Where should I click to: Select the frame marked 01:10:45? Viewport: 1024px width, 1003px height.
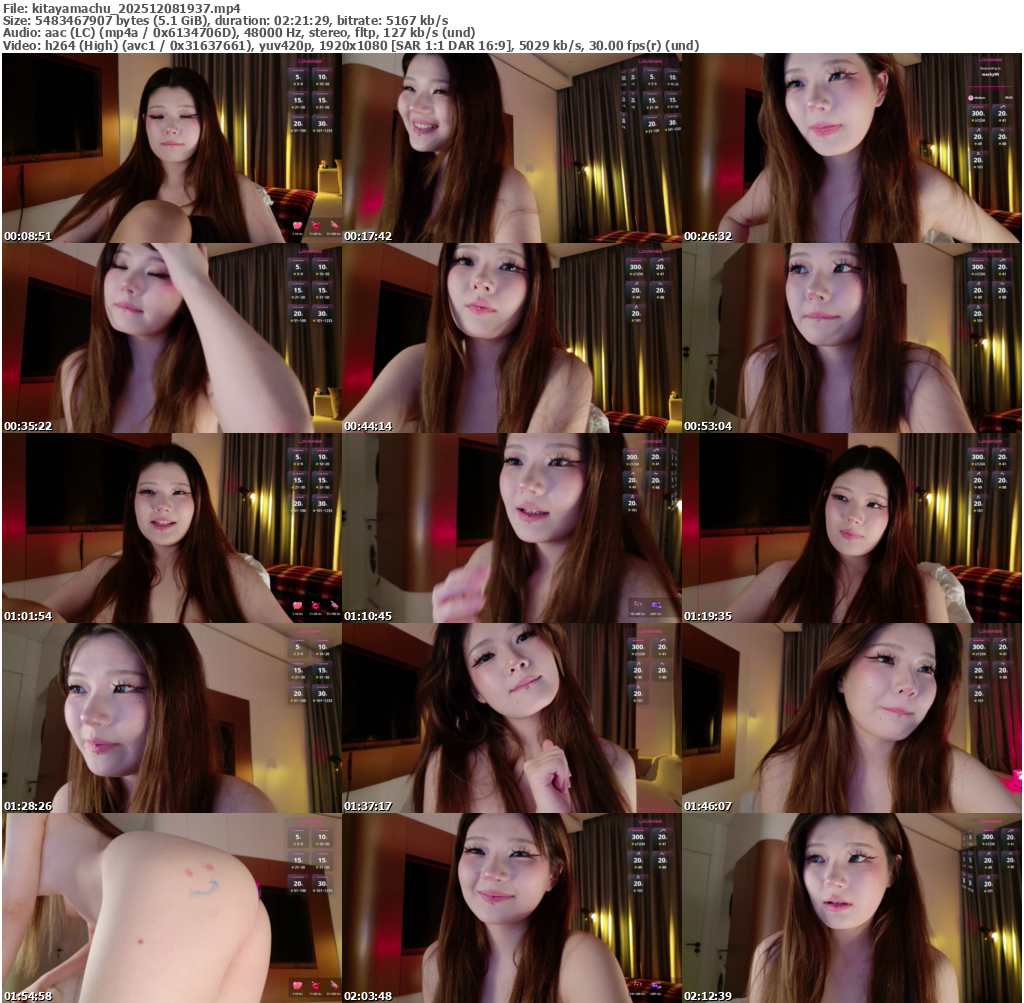(x=511, y=528)
